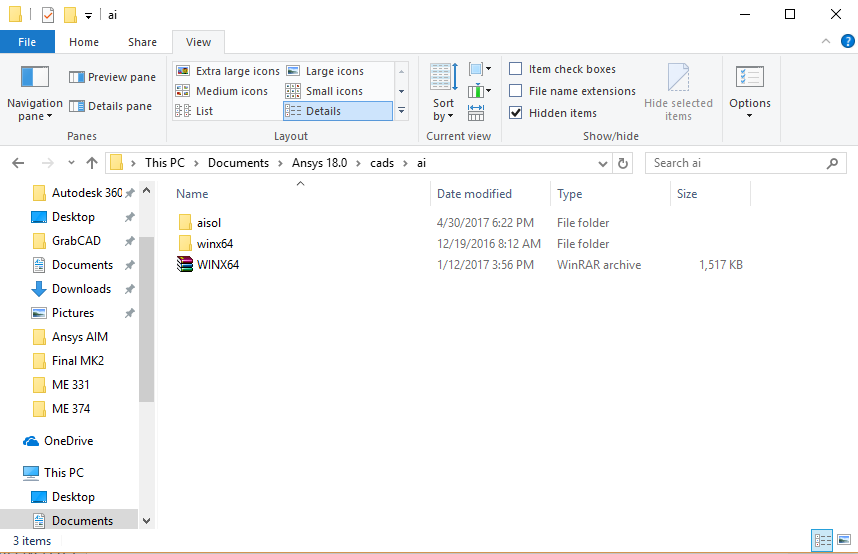Click the Properties quick access icon
858x554 pixels.
[48, 15]
